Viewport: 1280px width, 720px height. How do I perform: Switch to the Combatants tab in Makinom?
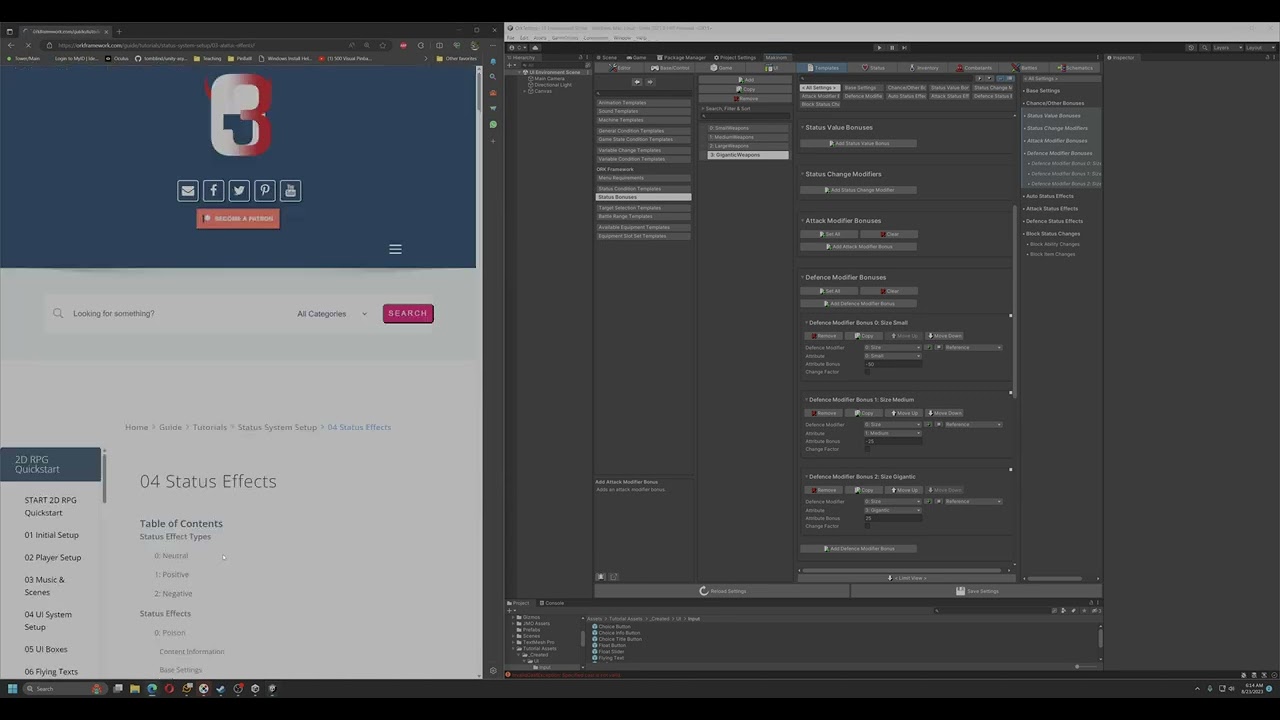(972, 68)
